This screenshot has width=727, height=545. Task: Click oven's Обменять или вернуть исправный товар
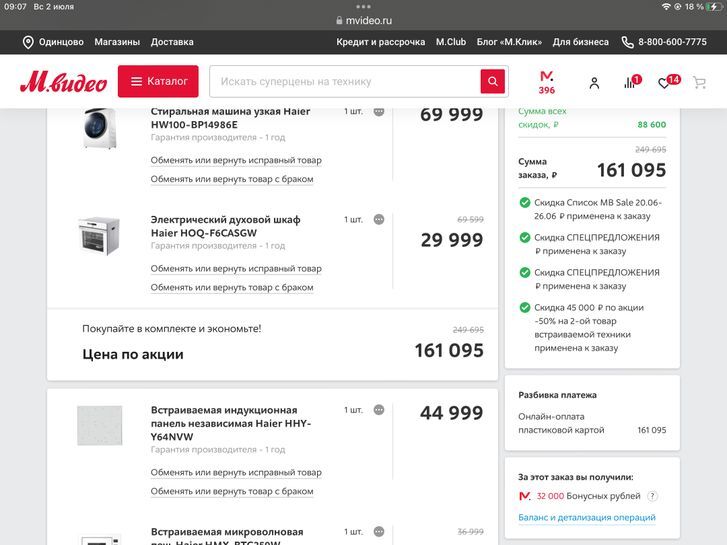[236, 269]
